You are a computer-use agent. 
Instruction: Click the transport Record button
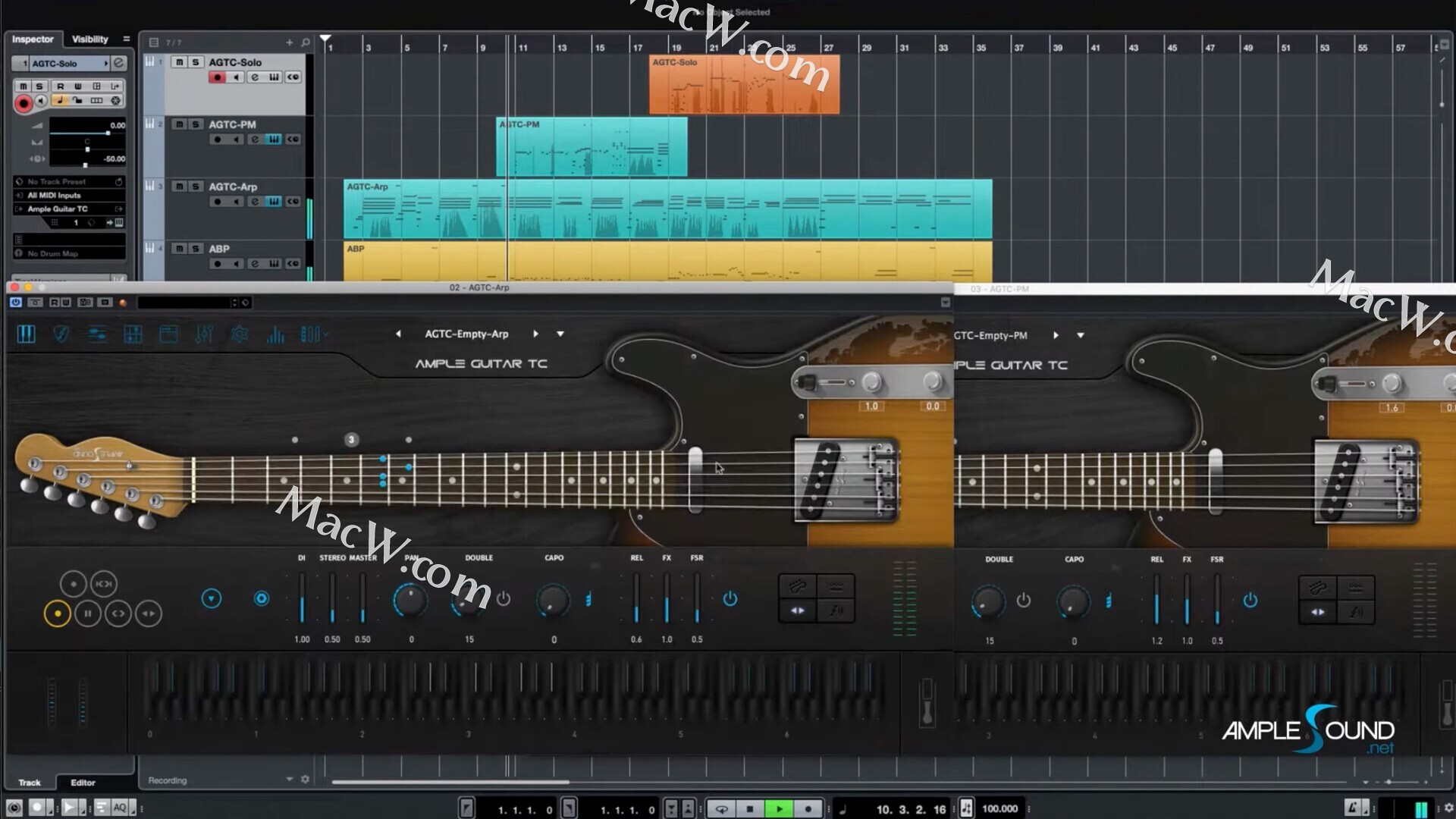808,808
